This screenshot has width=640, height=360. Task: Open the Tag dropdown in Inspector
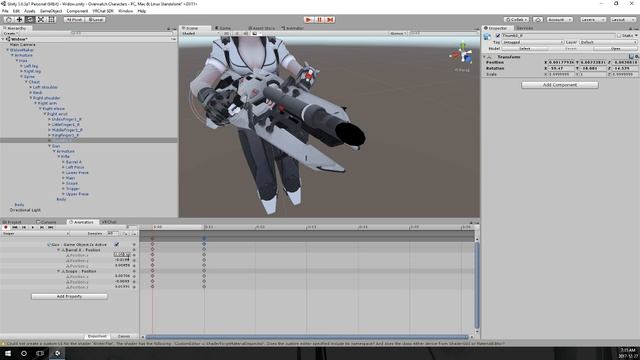coord(532,42)
